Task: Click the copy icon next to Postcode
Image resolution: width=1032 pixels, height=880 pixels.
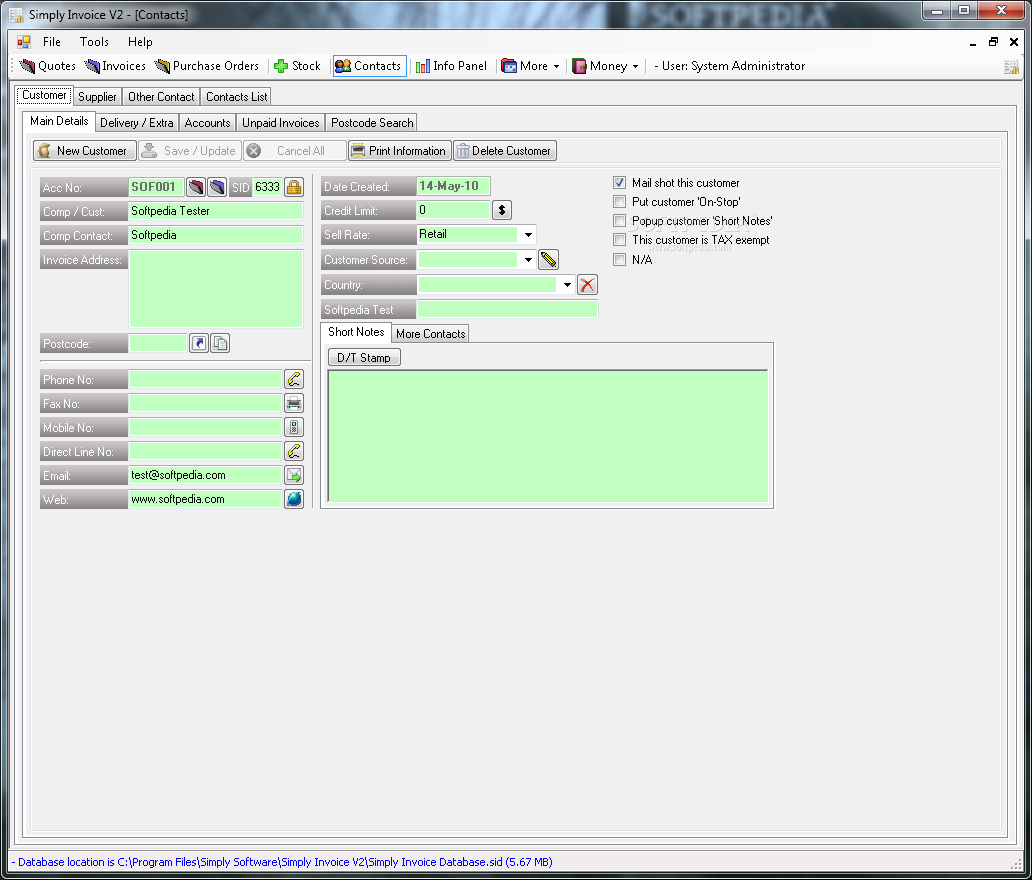Action: [220, 343]
